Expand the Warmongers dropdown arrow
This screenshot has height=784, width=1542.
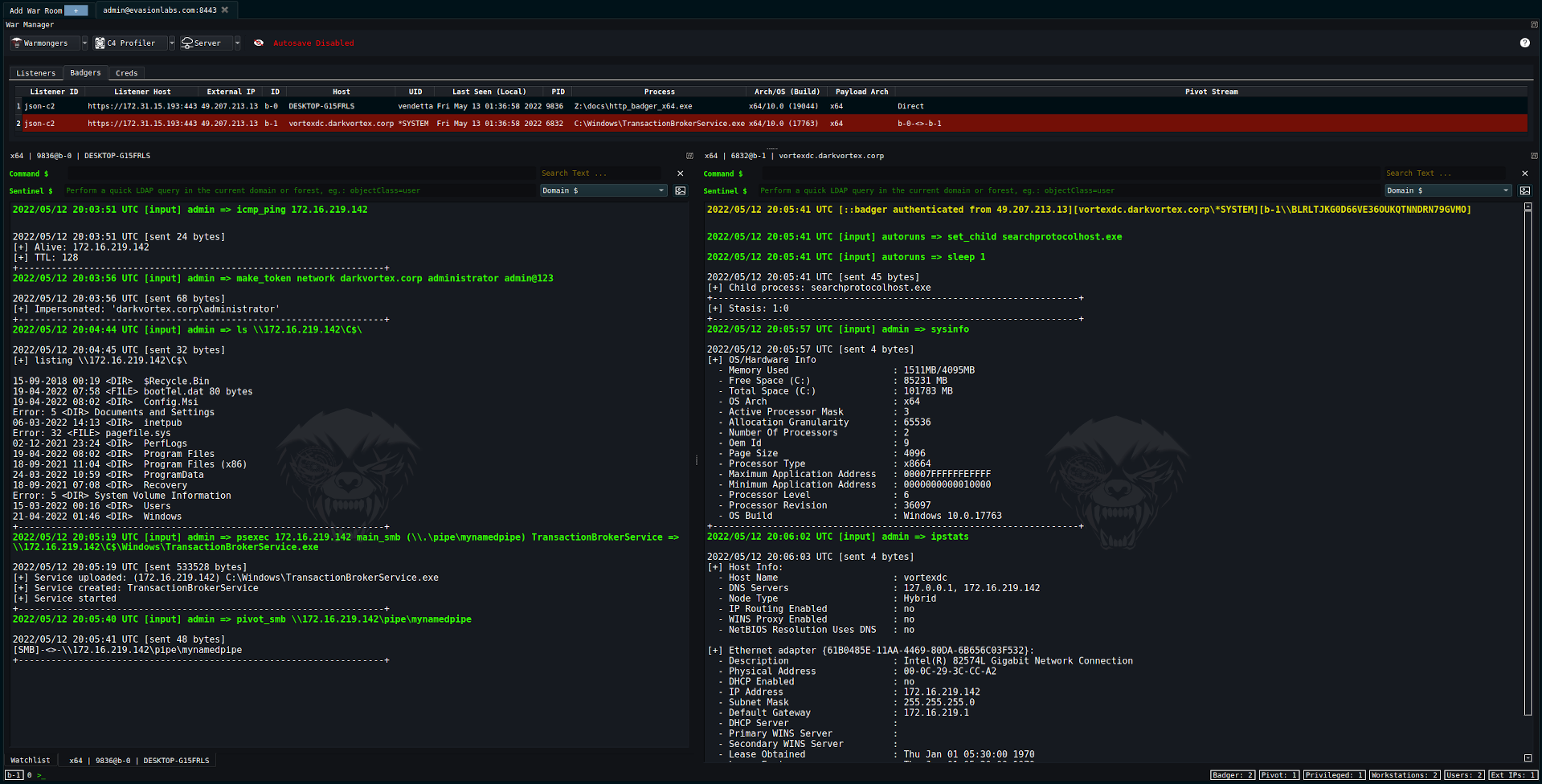pos(84,43)
